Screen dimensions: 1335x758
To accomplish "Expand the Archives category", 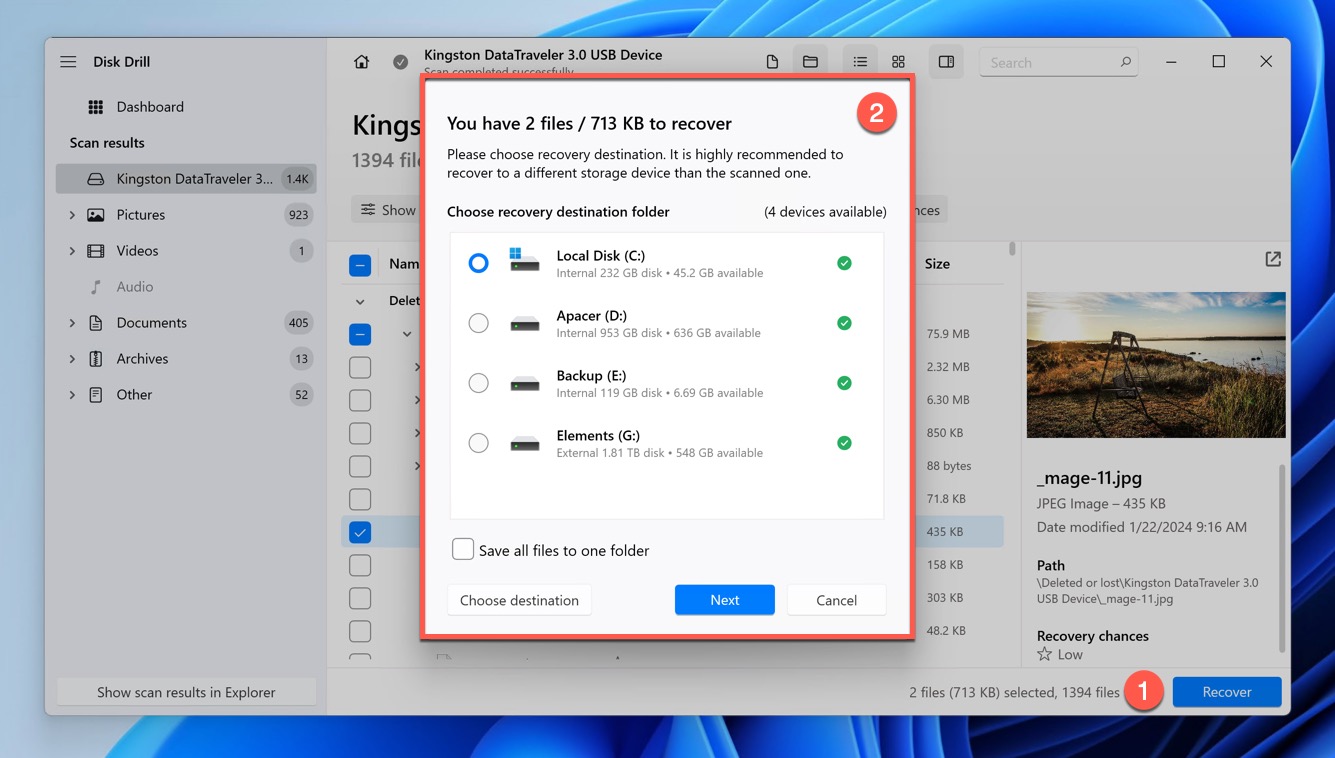I will point(72,359).
